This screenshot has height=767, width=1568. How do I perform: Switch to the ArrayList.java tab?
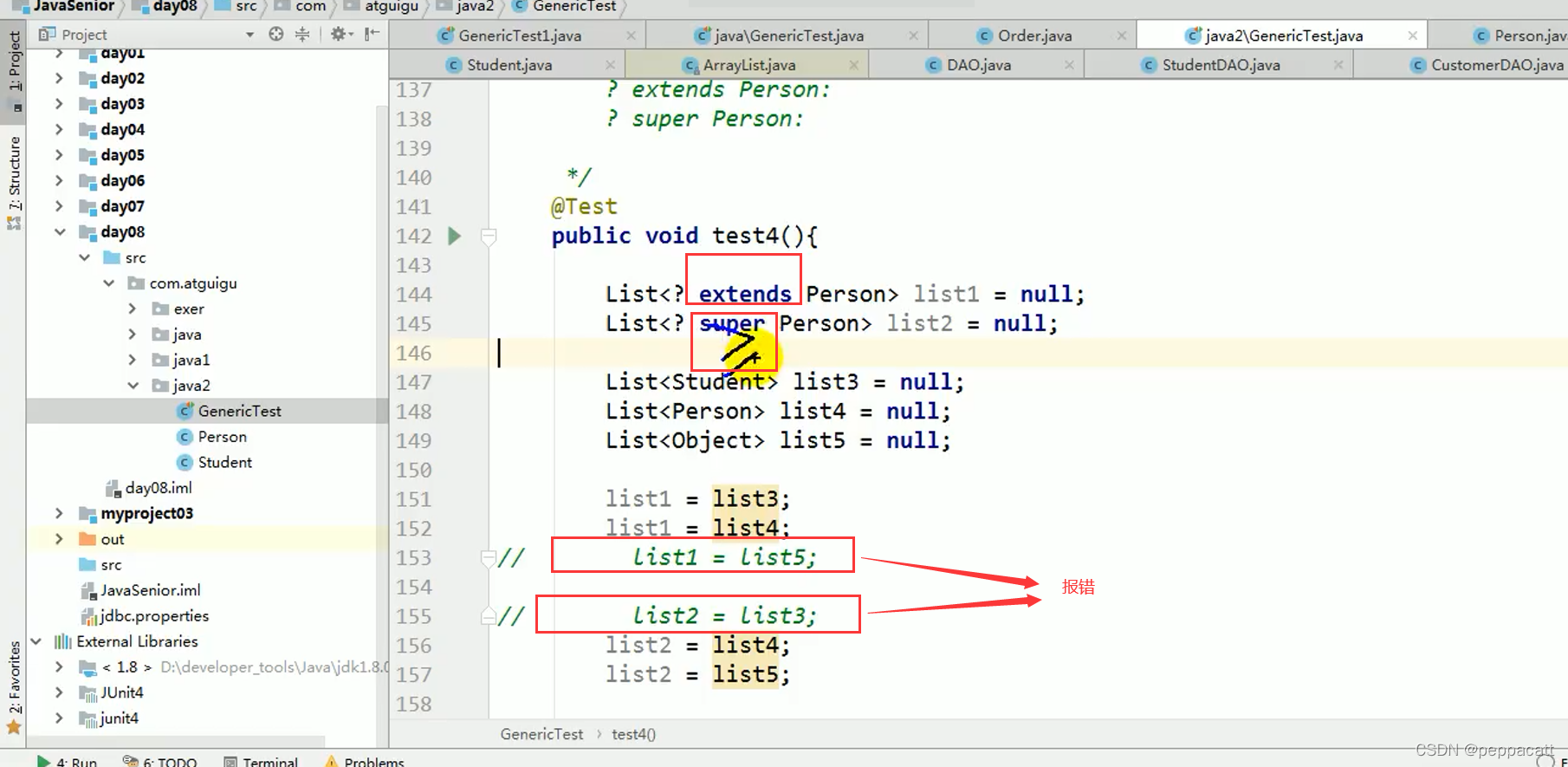(x=748, y=65)
